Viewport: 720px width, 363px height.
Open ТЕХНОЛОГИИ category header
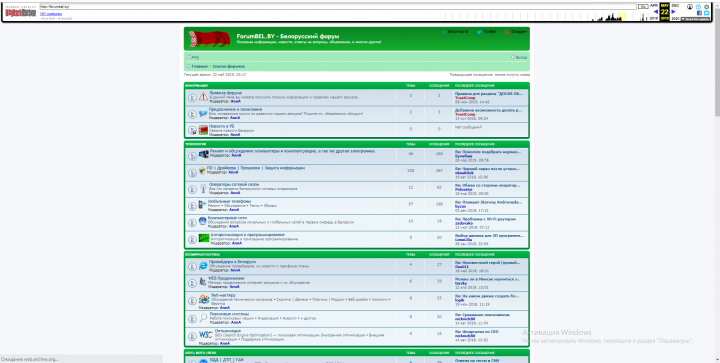(196, 144)
